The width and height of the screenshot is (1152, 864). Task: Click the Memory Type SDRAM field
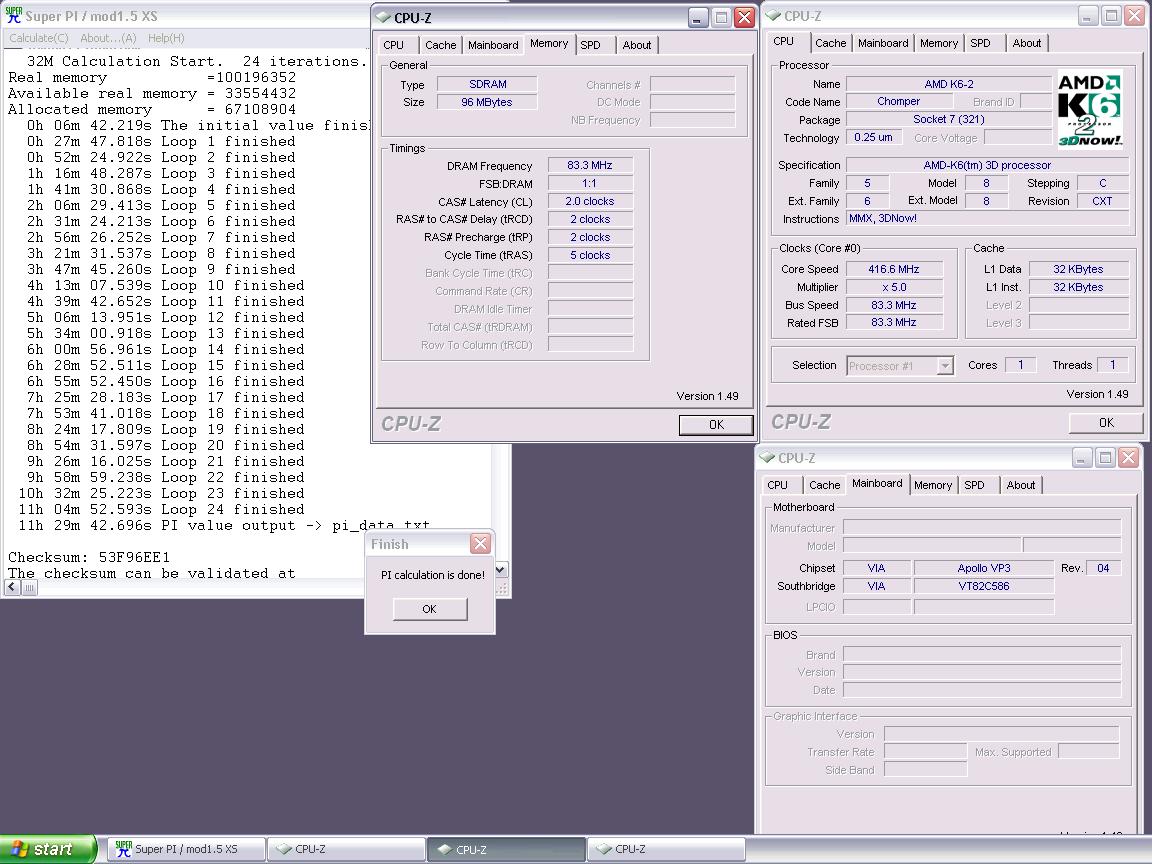point(487,84)
